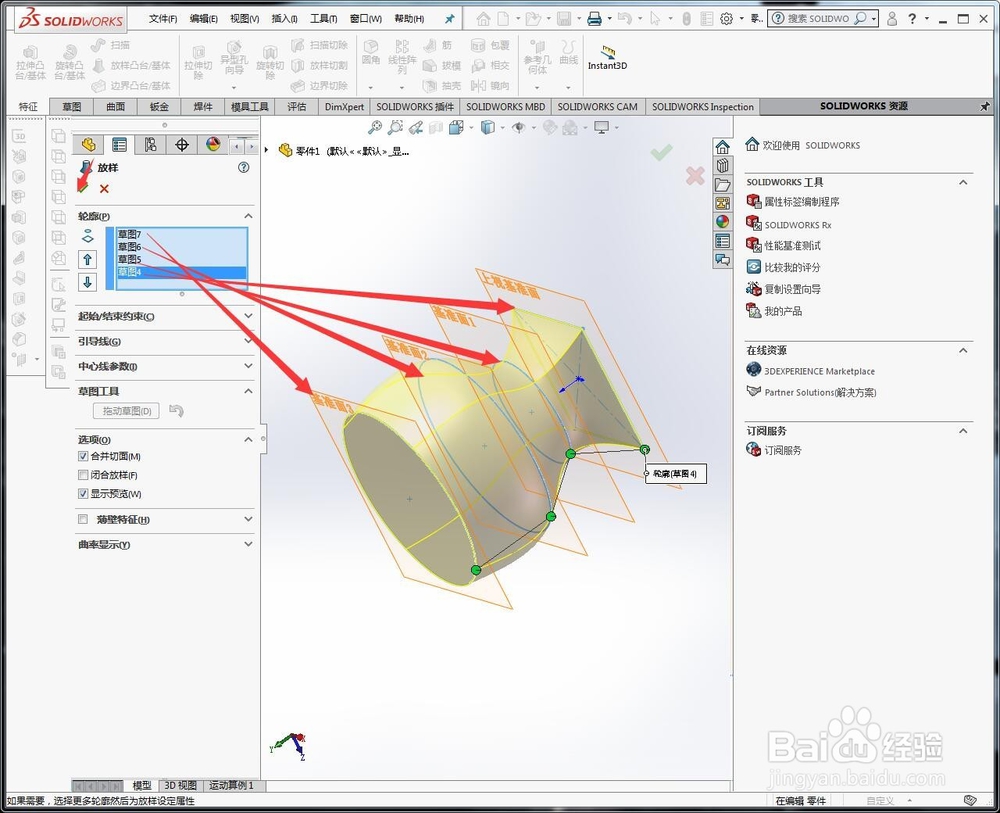Enable the 闭合放样(F) checkbox
Image resolution: width=1000 pixels, height=813 pixels.
(83, 474)
